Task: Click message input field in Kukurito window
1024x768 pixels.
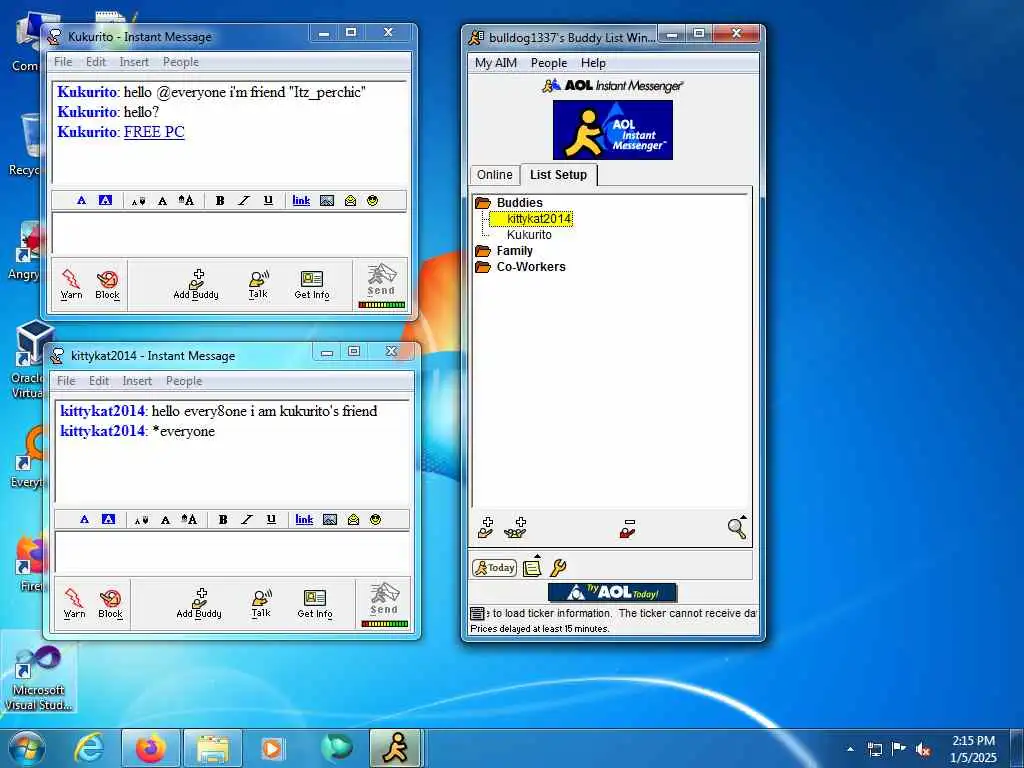Action: coord(230,234)
